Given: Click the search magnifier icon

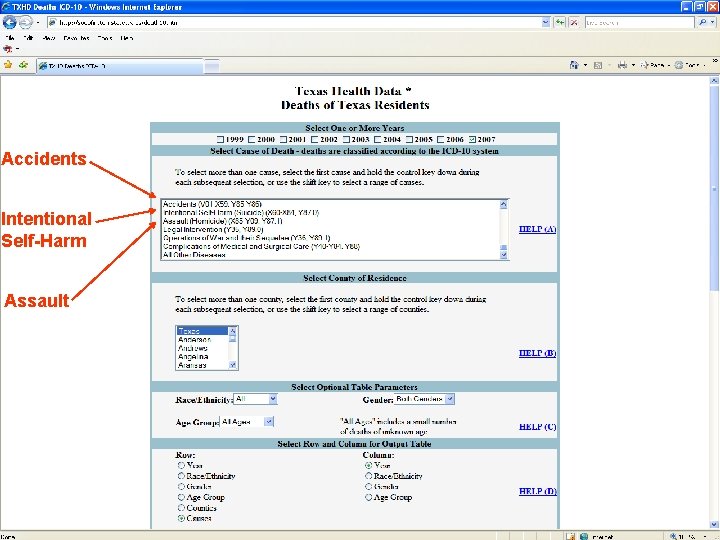Looking at the screenshot, I should pos(702,22).
